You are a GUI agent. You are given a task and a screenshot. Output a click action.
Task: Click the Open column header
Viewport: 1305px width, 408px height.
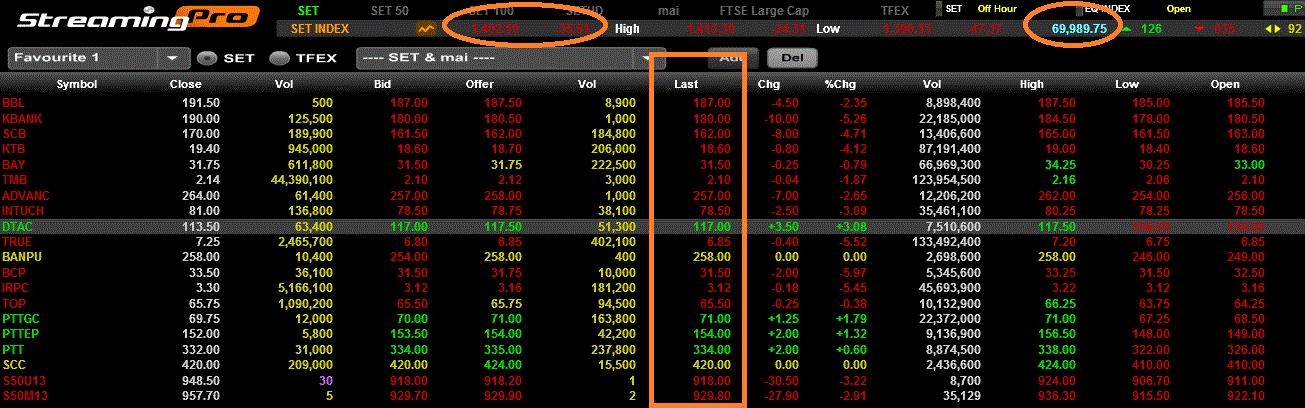tap(1225, 85)
